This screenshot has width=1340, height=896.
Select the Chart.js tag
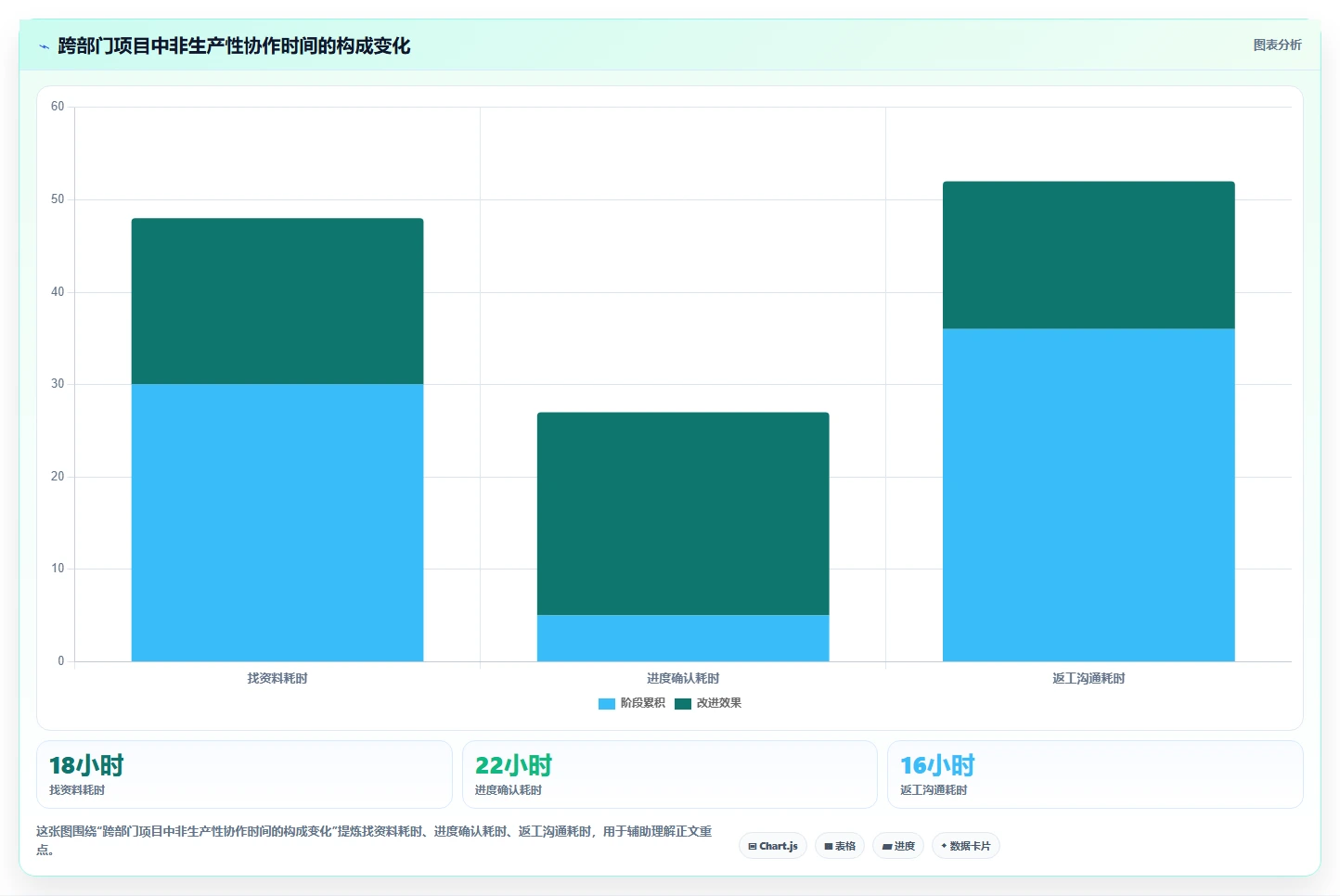click(773, 846)
